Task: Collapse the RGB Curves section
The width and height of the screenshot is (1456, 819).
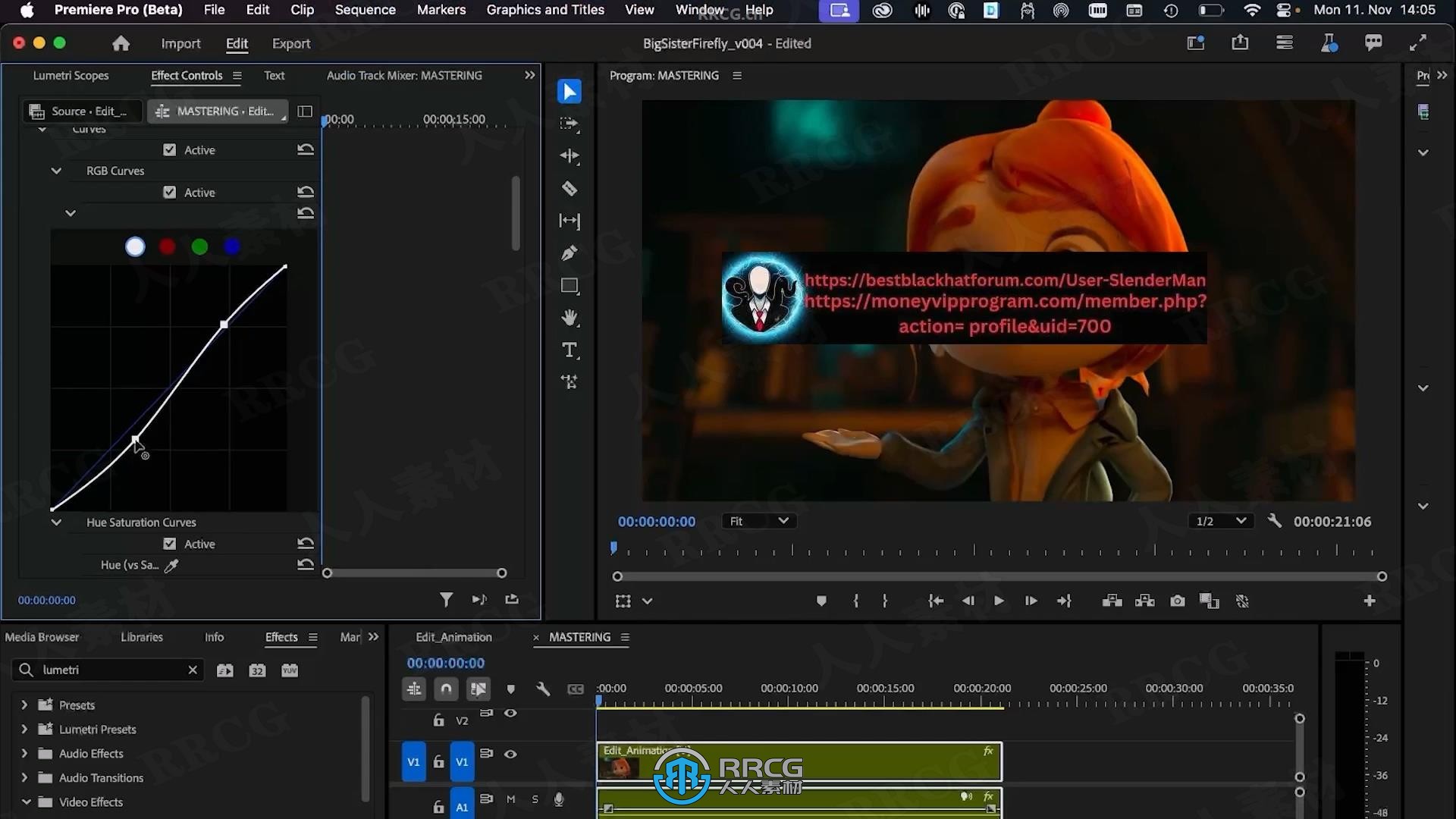Action: point(56,171)
